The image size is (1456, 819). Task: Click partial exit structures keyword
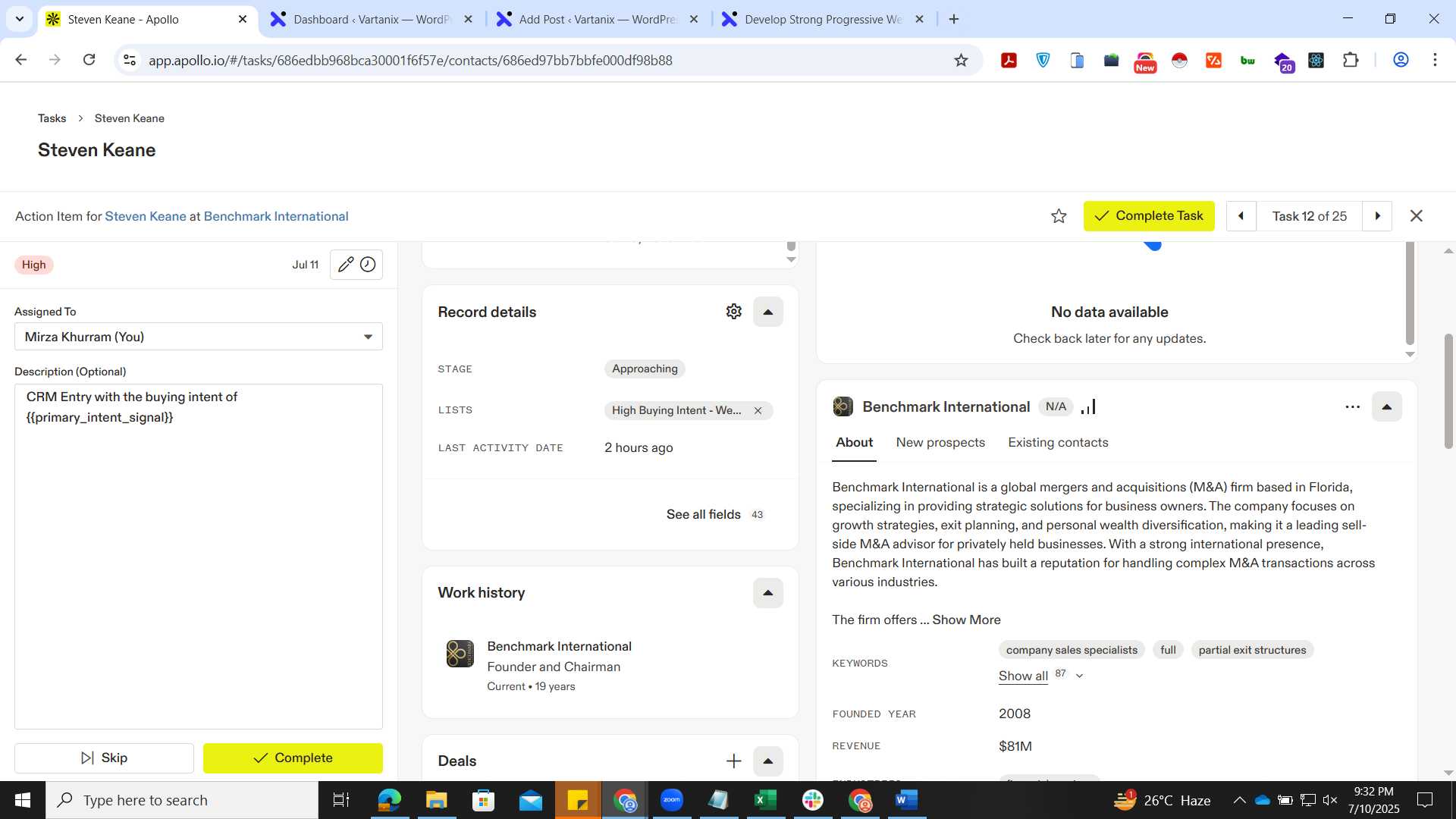click(x=1252, y=650)
